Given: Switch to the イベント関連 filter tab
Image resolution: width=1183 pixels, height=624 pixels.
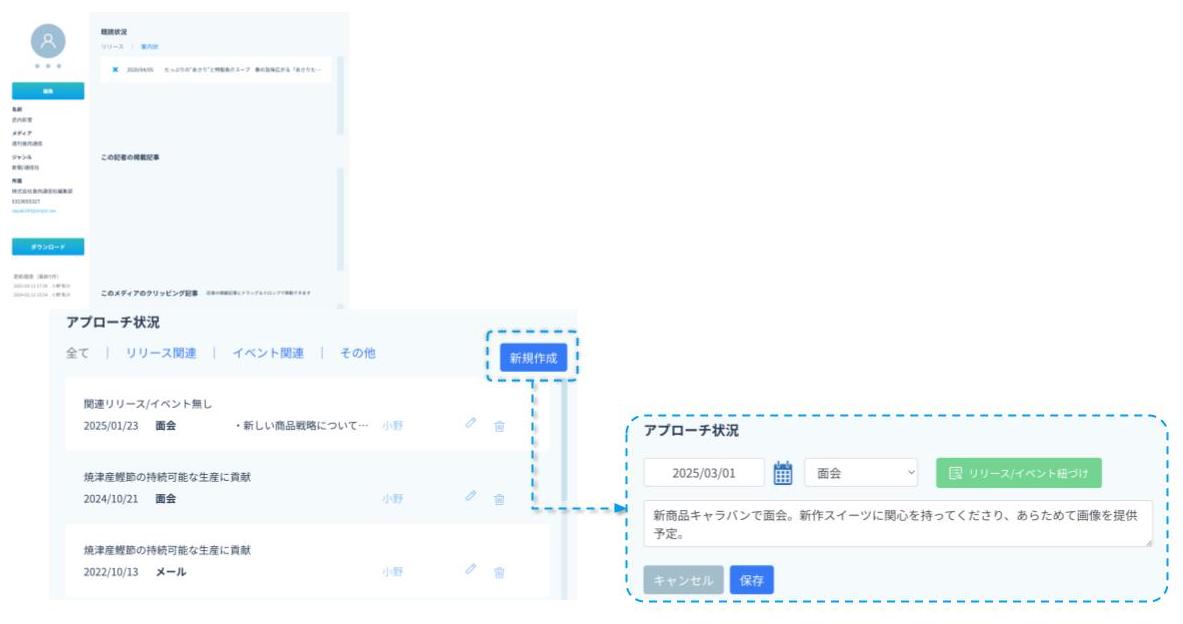Looking at the screenshot, I should point(268,353).
